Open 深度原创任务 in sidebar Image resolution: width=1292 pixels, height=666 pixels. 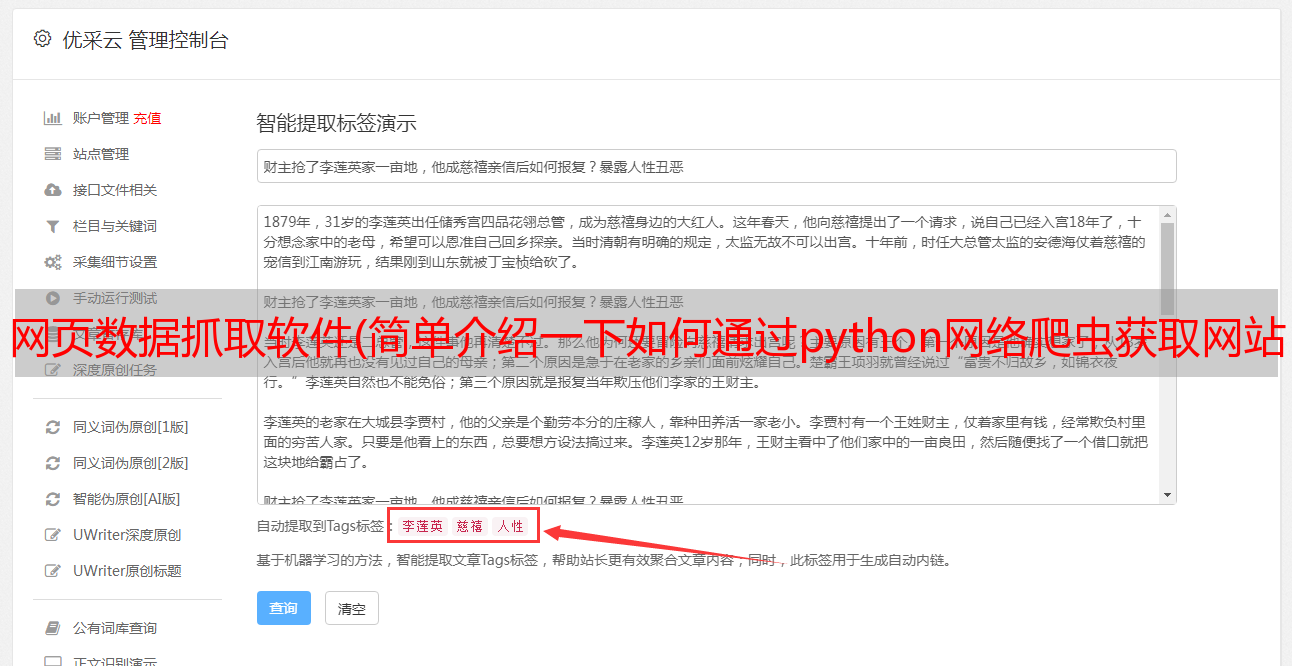115,370
